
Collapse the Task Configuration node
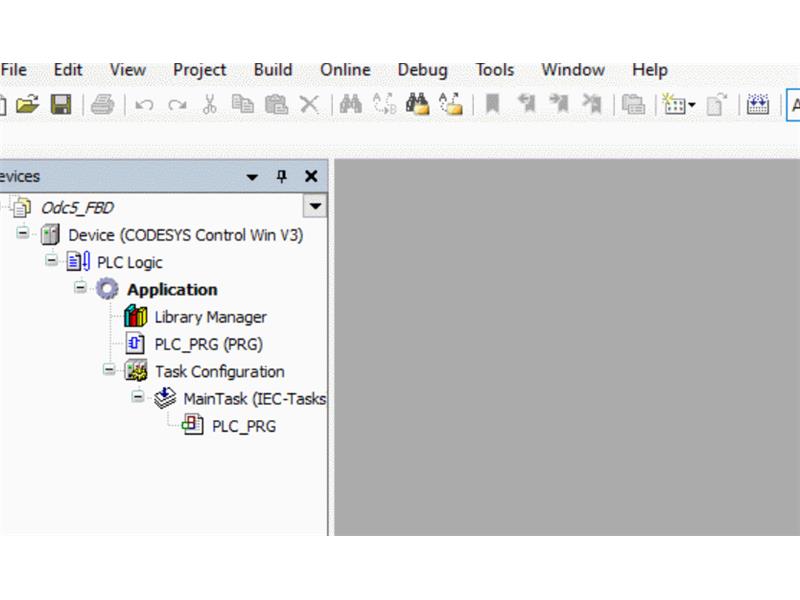(109, 369)
